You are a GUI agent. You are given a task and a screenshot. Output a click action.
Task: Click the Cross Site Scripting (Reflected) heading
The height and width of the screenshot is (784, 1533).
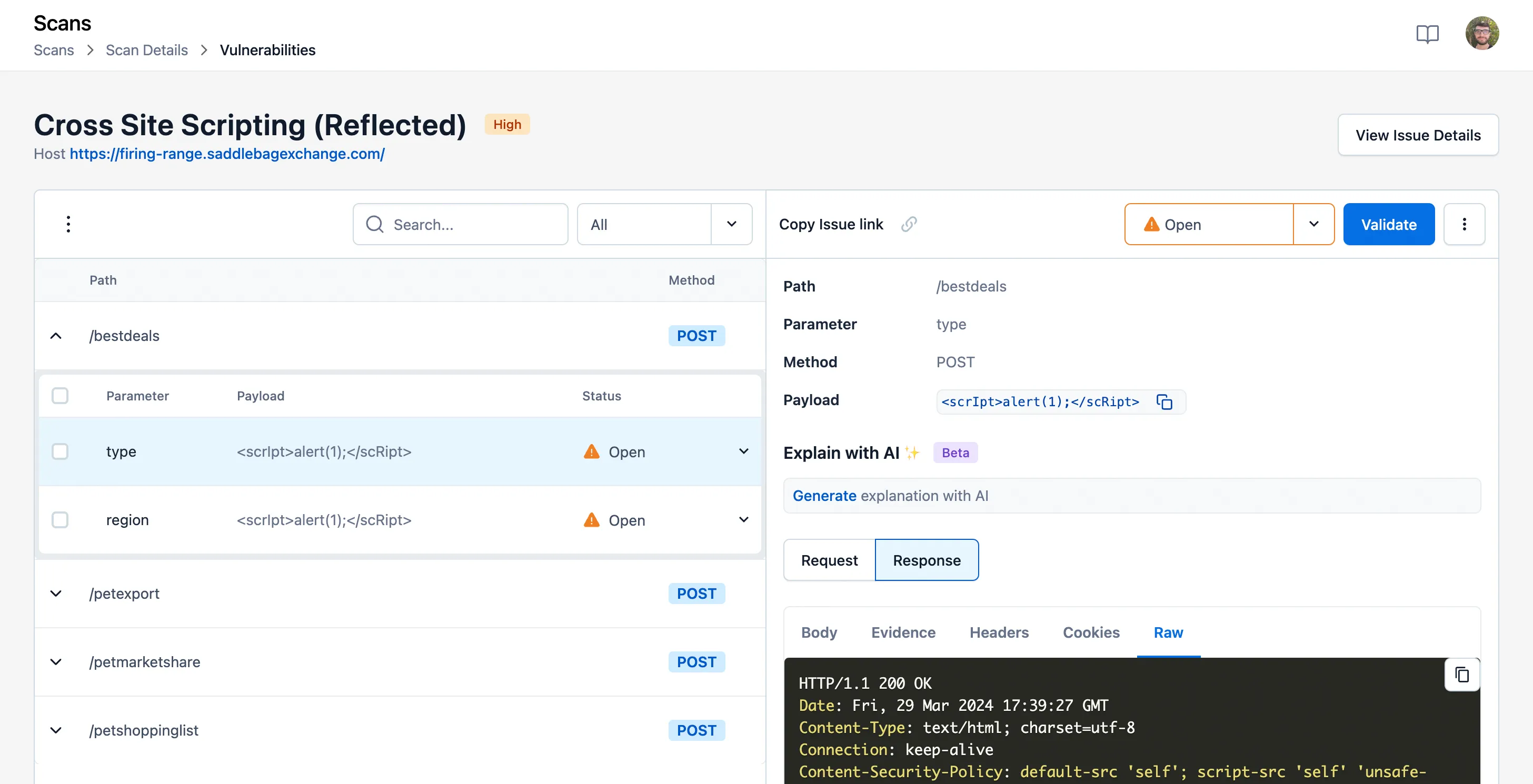pyautogui.click(x=250, y=126)
